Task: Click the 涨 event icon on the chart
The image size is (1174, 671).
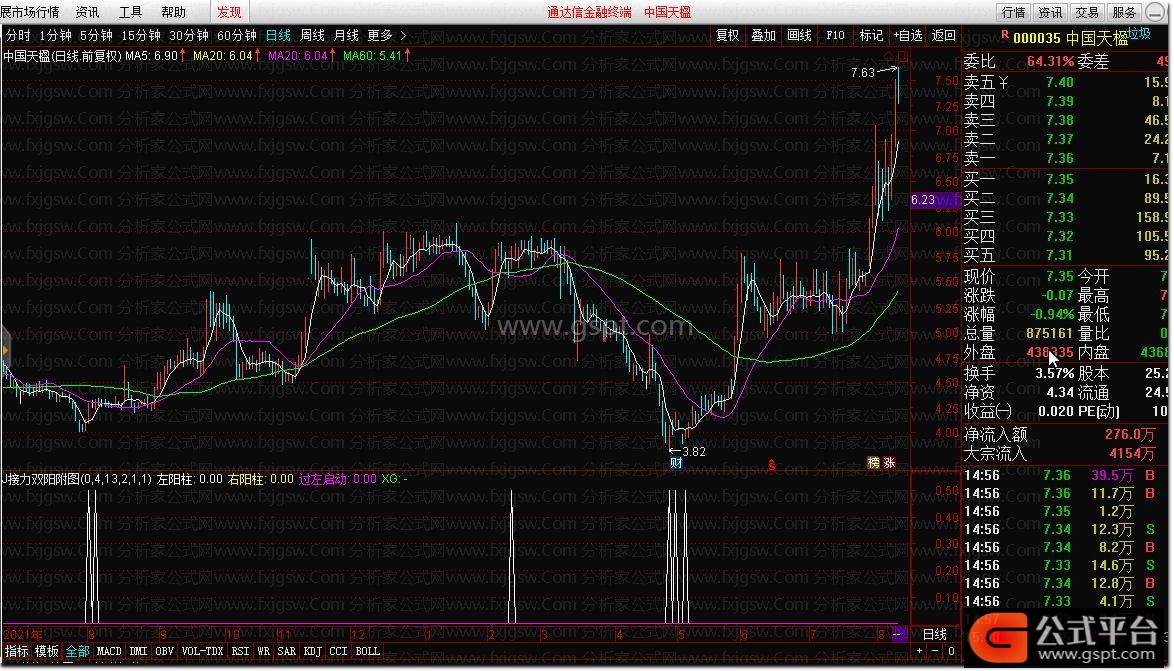Action: click(889, 464)
